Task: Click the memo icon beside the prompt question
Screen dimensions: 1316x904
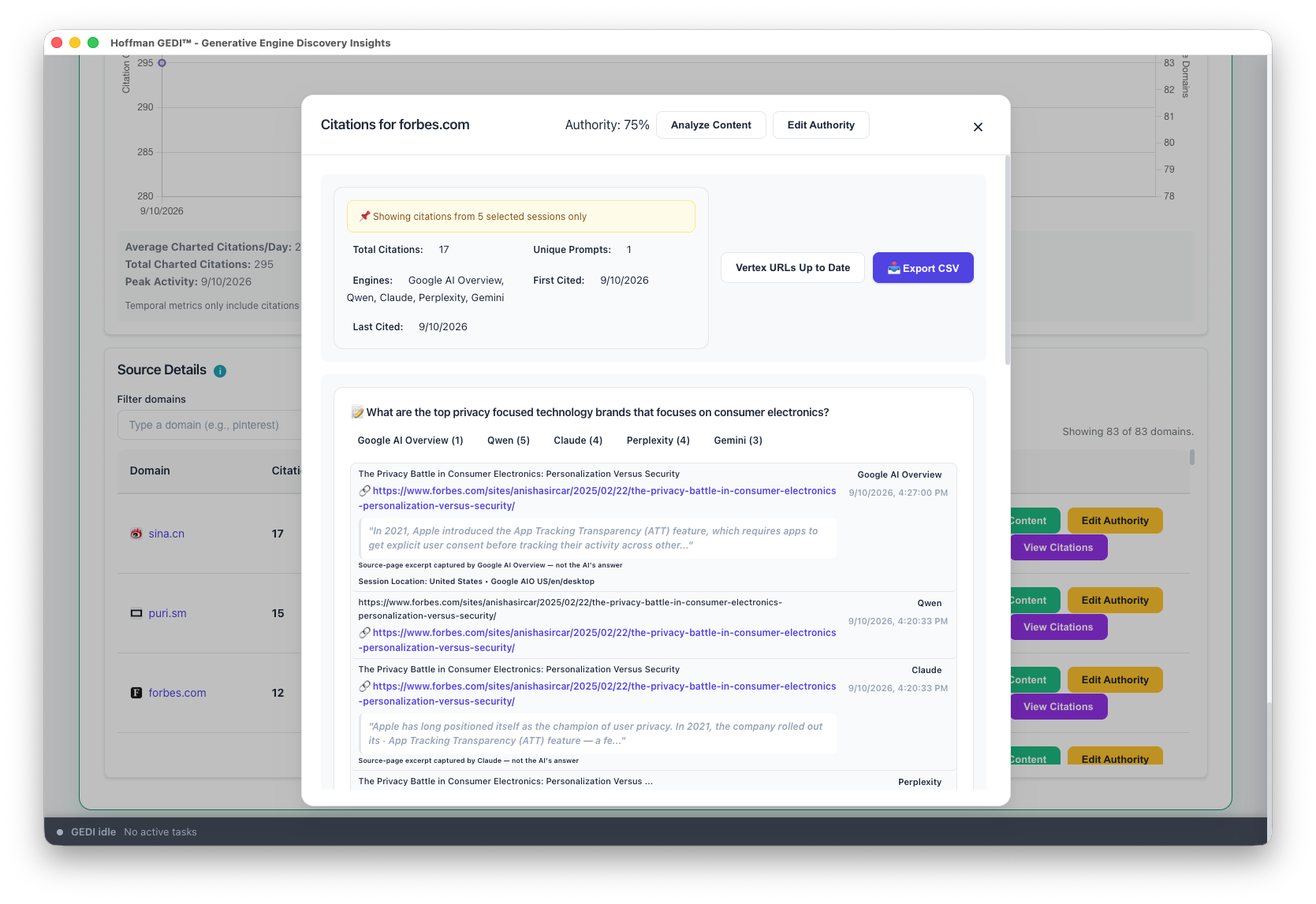Action: [x=357, y=412]
